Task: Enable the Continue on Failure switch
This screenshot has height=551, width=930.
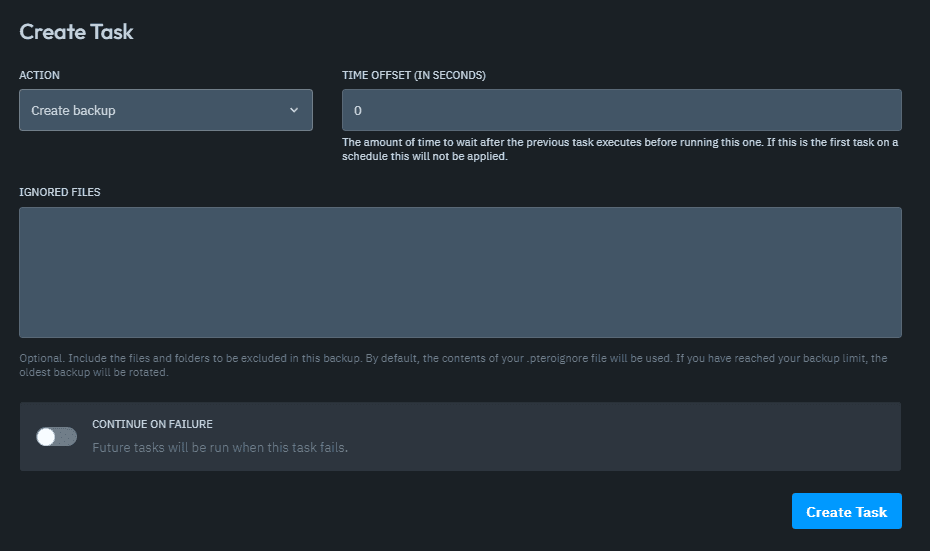Action: point(56,436)
